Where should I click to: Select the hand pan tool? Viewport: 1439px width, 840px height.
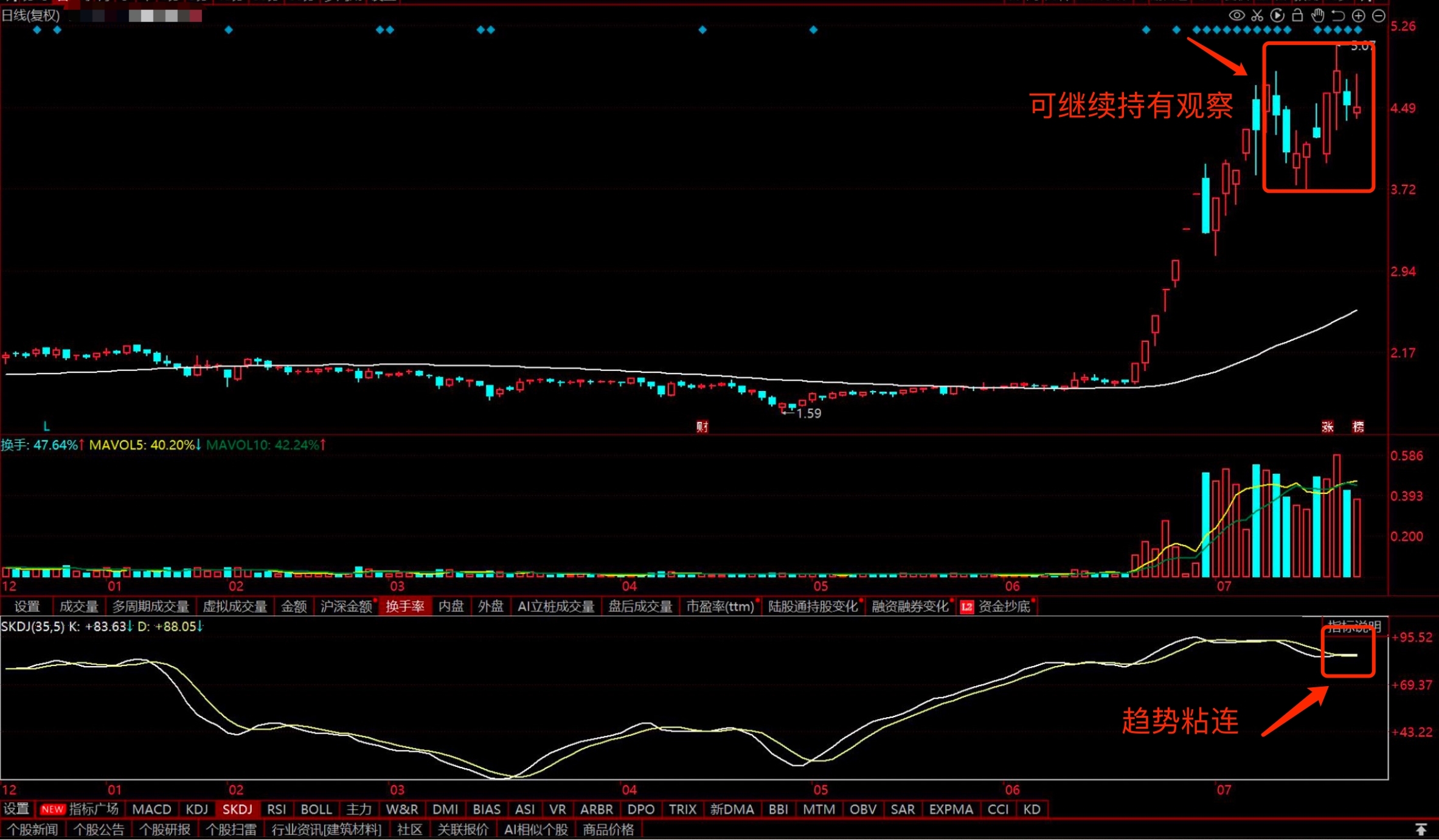pos(1317,16)
